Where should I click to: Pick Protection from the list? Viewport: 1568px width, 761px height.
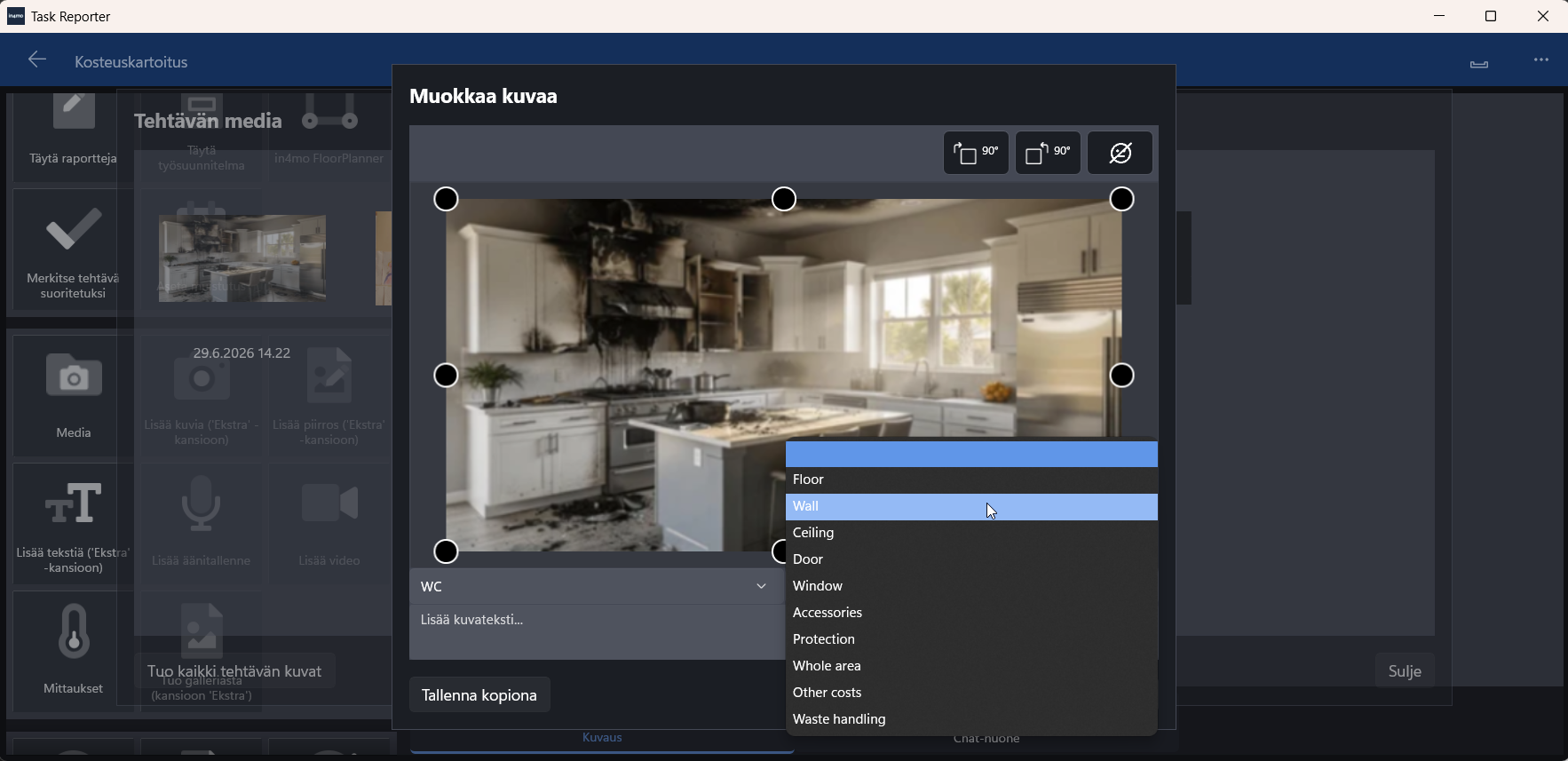(x=972, y=639)
